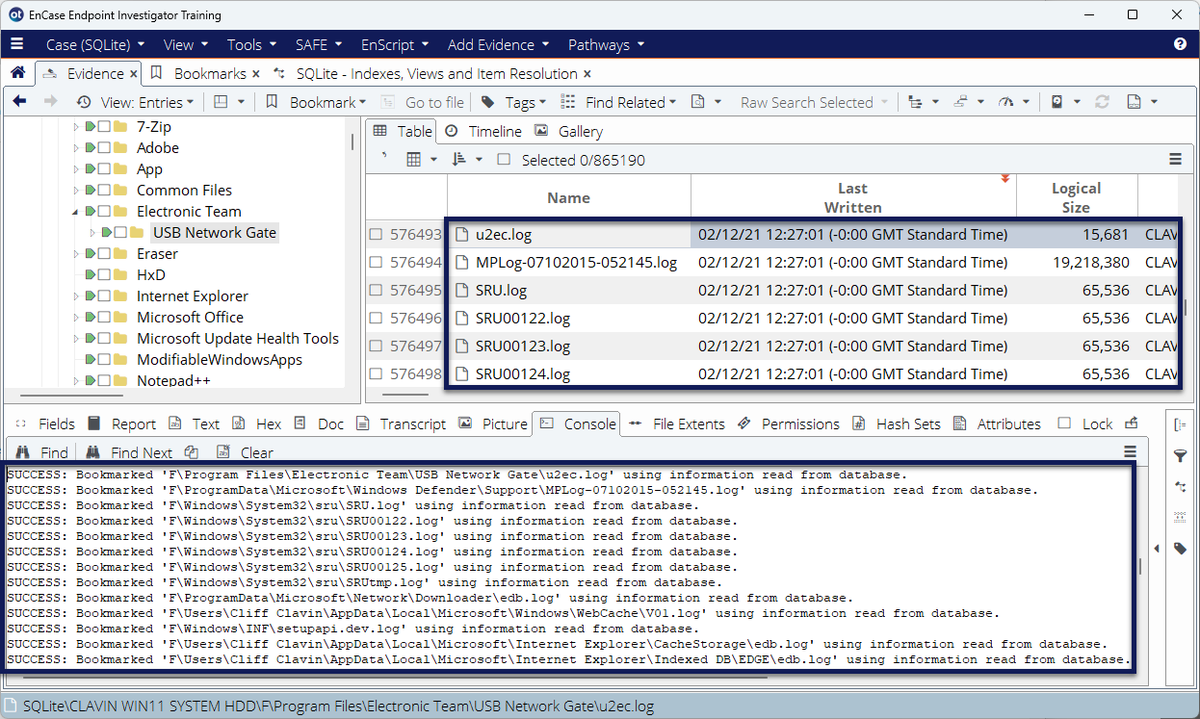Toggle the Selected 0/865190 checkbox
This screenshot has height=719, width=1200.
pyautogui.click(x=504, y=160)
